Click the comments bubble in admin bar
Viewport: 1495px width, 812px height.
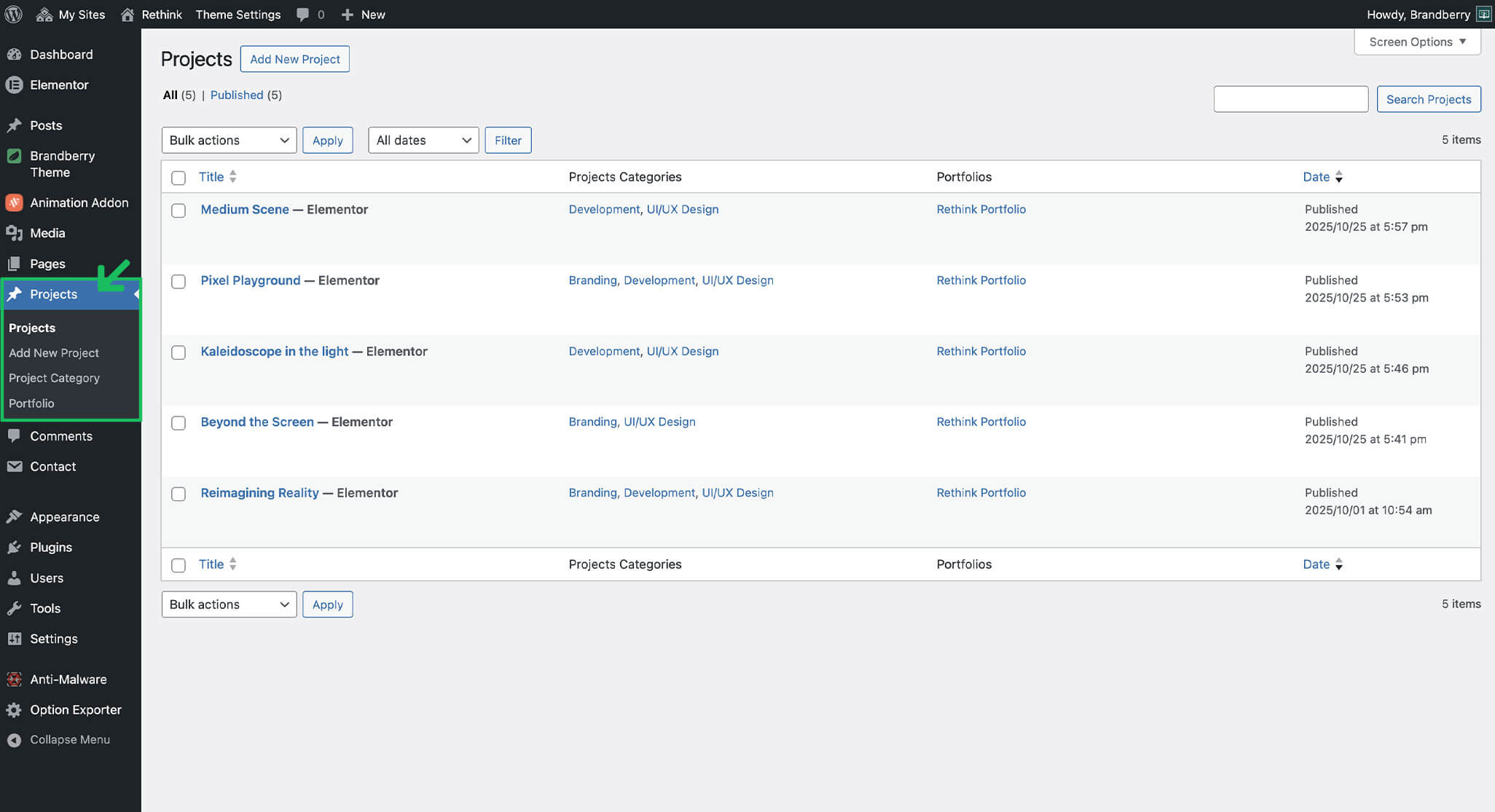pyautogui.click(x=303, y=15)
